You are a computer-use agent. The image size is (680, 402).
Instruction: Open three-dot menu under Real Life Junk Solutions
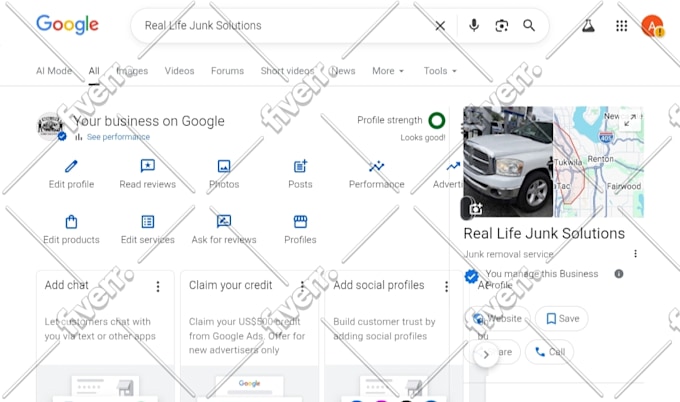coord(635,254)
